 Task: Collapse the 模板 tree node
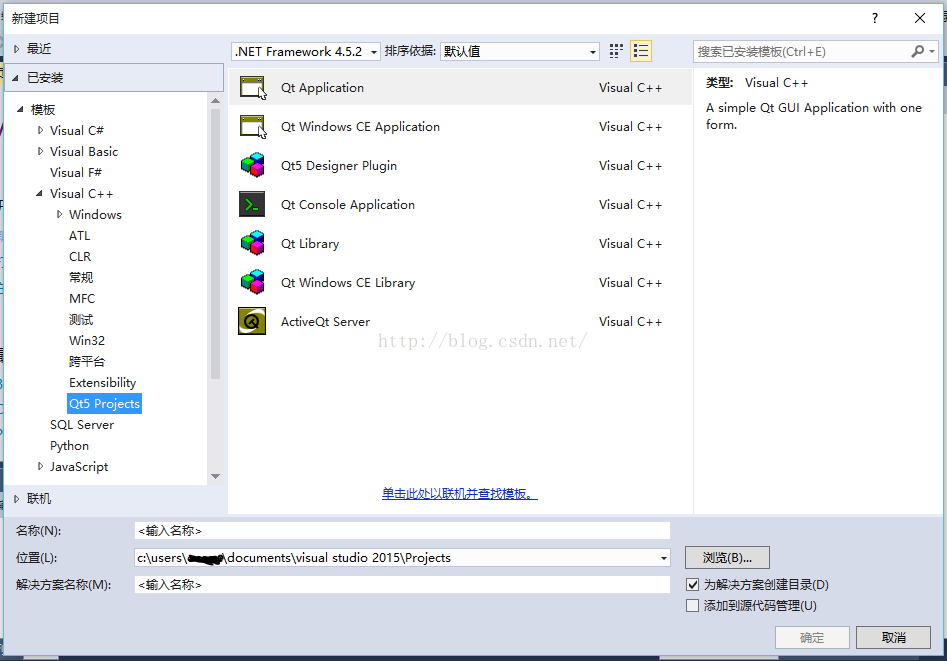pyautogui.click(x=20, y=109)
